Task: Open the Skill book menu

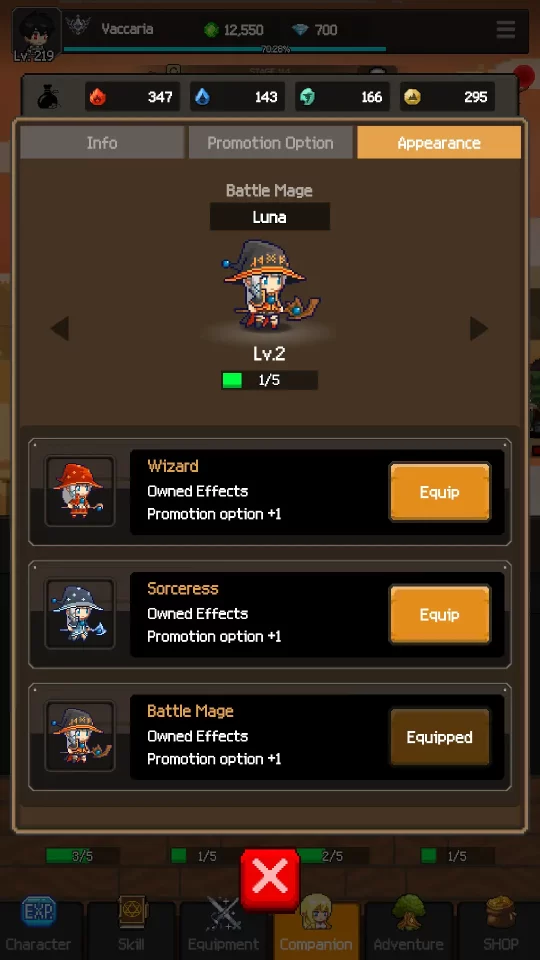Action: click(x=131, y=924)
